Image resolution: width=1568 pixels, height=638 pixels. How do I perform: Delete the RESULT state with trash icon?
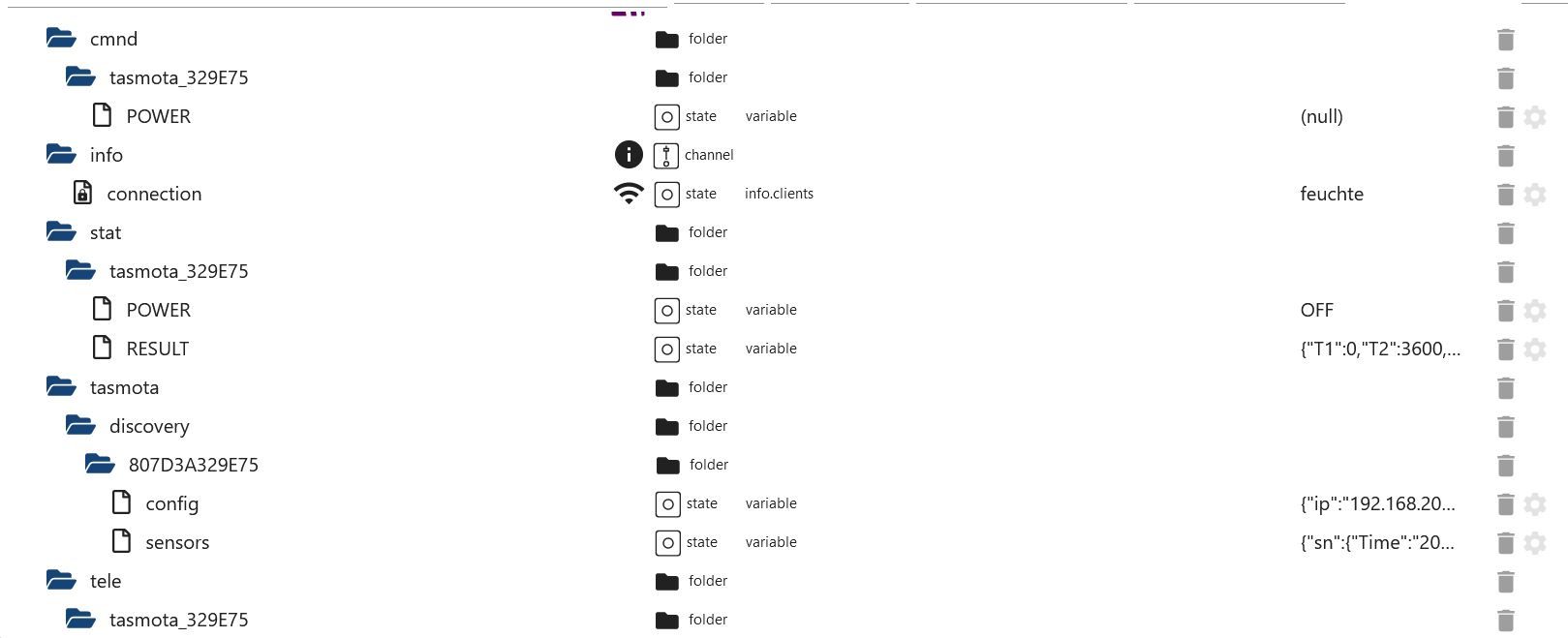click(x=1505, y=349)
